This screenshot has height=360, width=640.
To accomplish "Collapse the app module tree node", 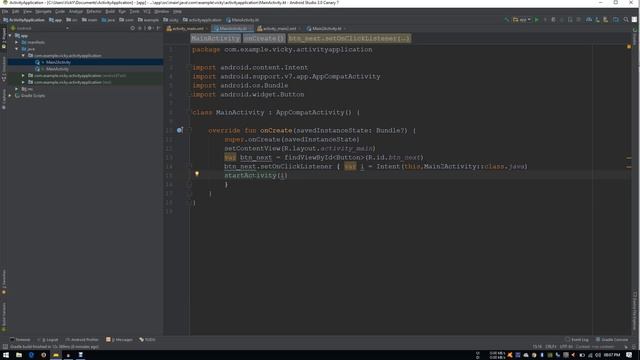I will pos(10,36).
